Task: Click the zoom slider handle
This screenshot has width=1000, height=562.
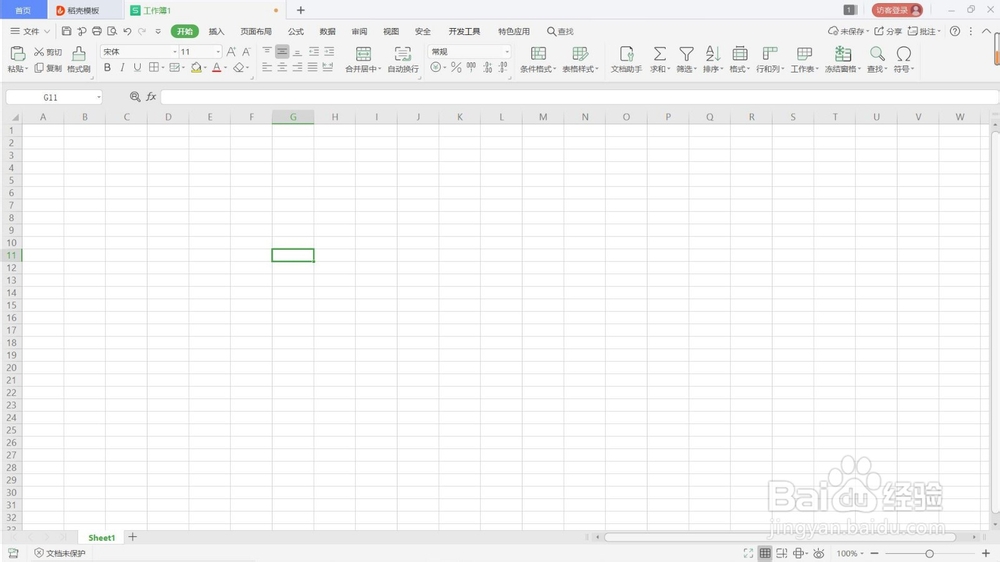Action: coord(929,554)
